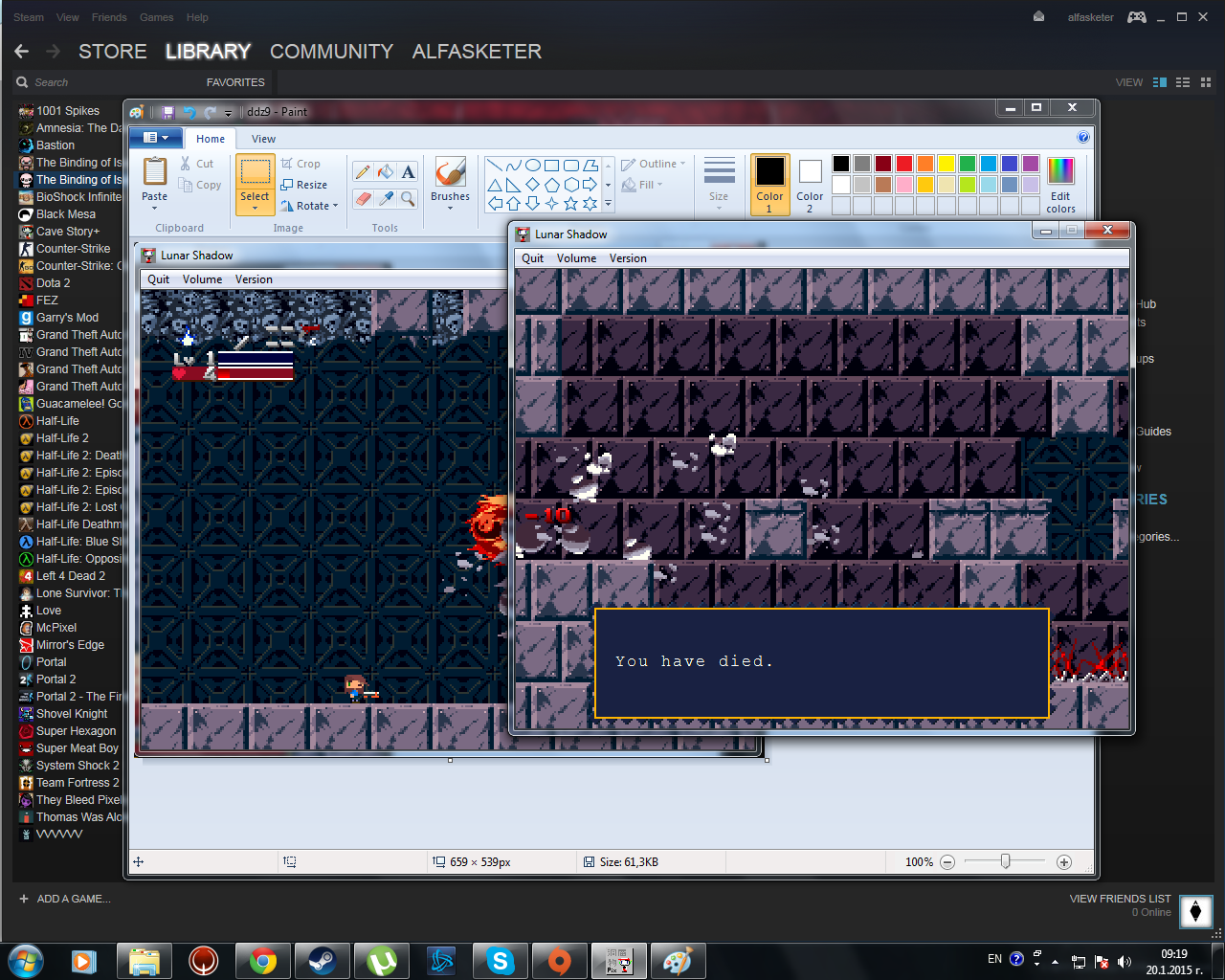Image resolution: width=1225 pixels, height=980 pixels.
Task: Expand the Brushes dropdown
Action: point(450,208)
